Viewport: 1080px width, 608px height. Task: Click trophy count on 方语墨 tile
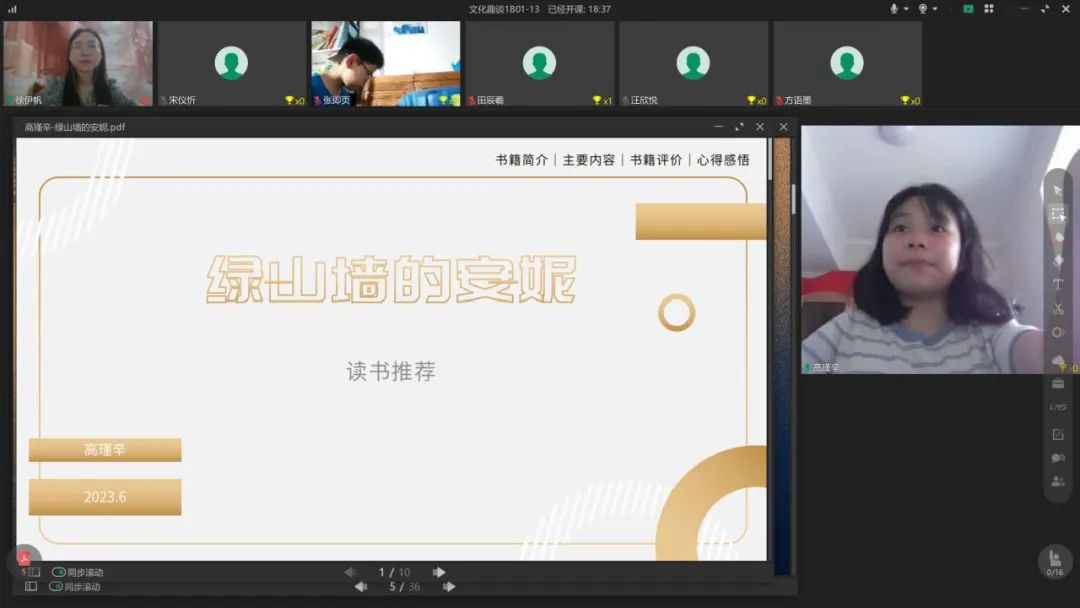910,101
